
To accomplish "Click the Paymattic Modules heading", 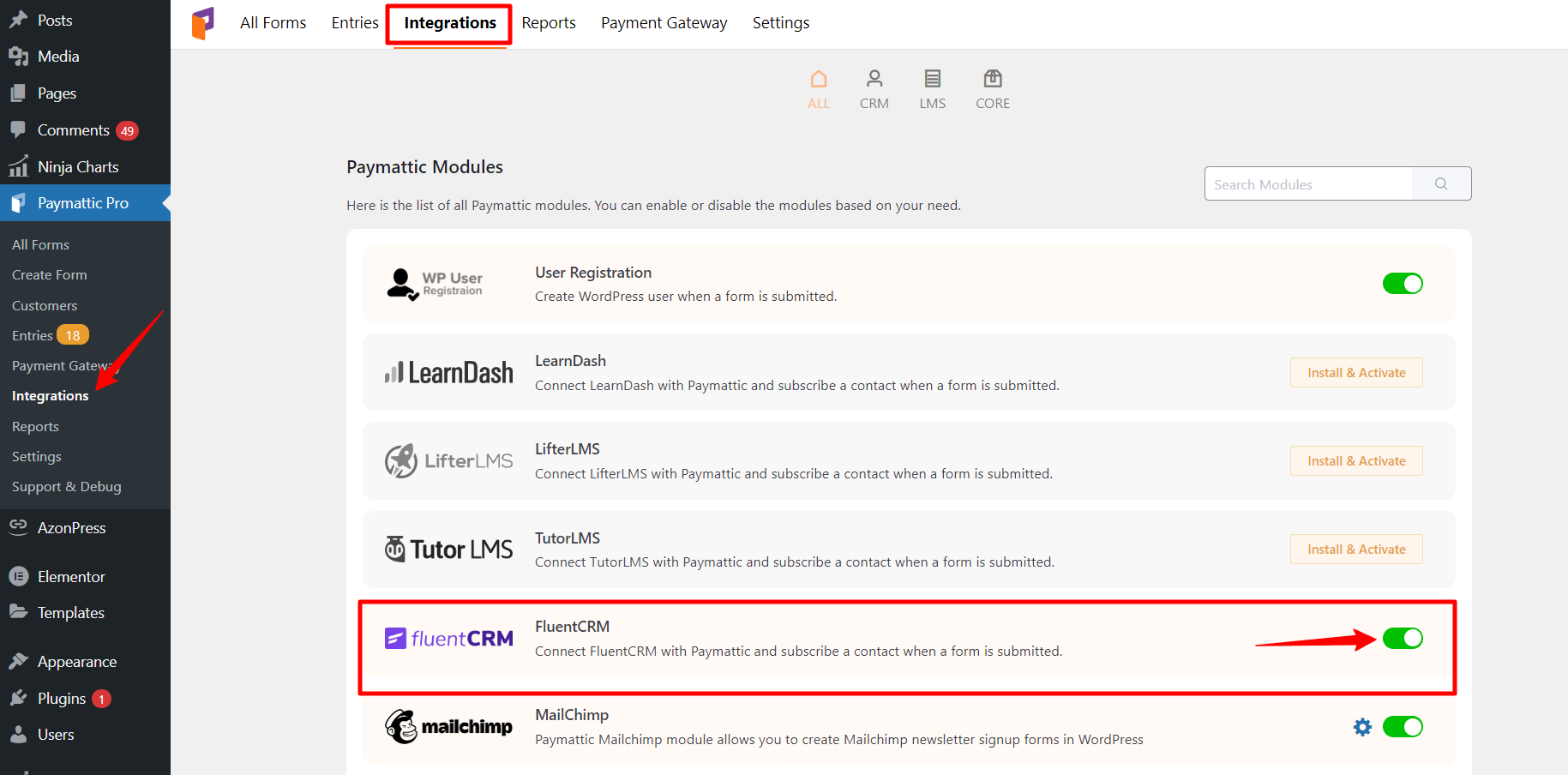I will click(424, 167).
